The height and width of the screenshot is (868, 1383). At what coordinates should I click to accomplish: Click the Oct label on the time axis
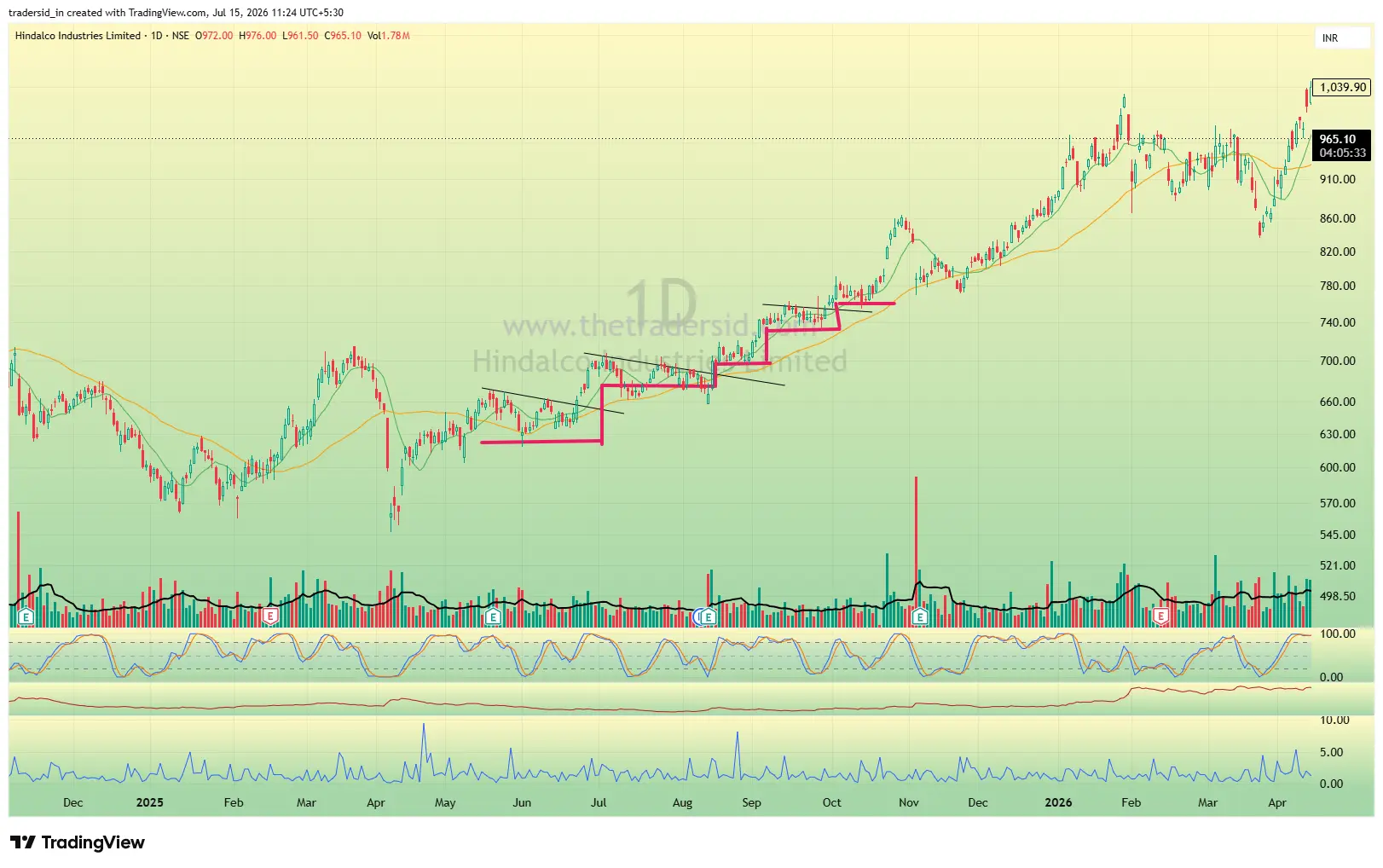point(831,802)
